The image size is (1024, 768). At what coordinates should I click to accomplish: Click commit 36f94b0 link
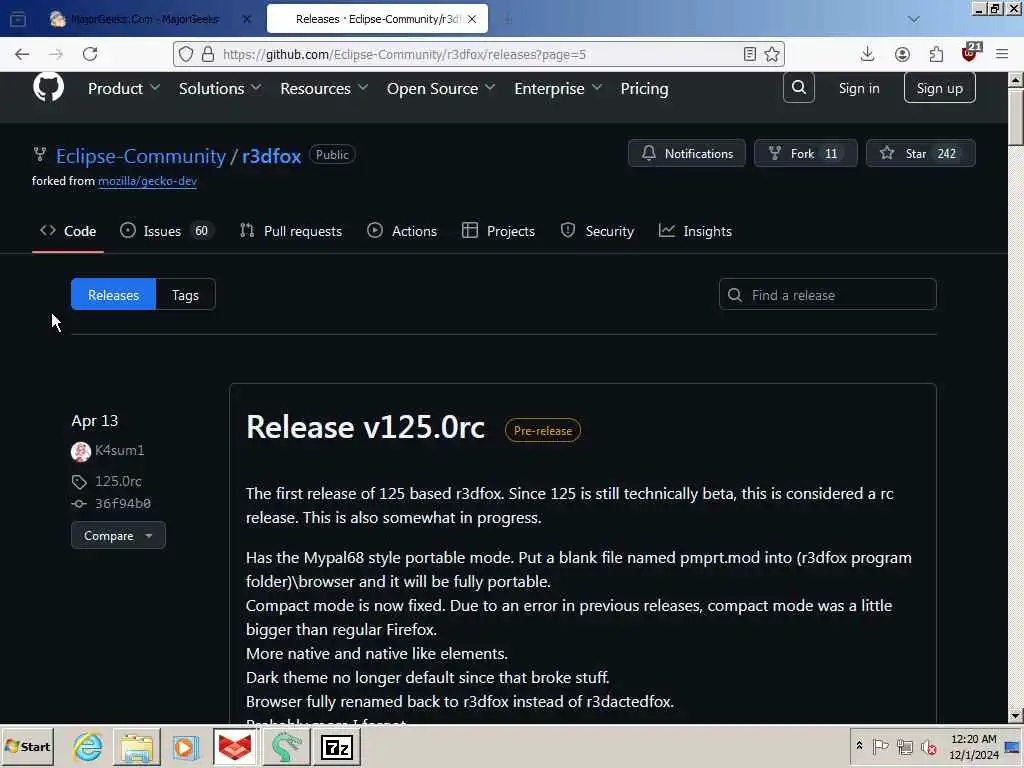point(123,504)
